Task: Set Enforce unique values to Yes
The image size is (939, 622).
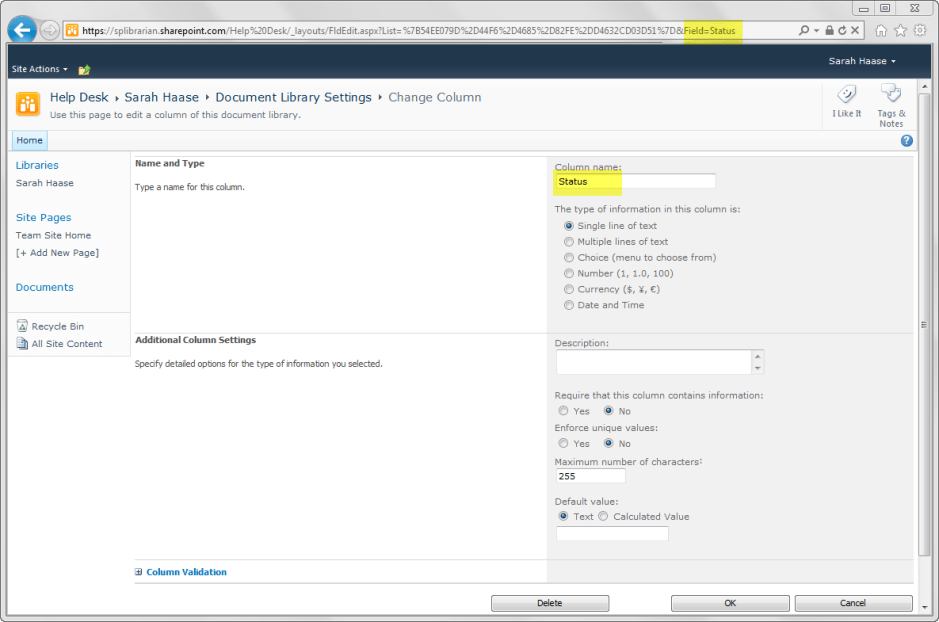Action: point(563,444)
